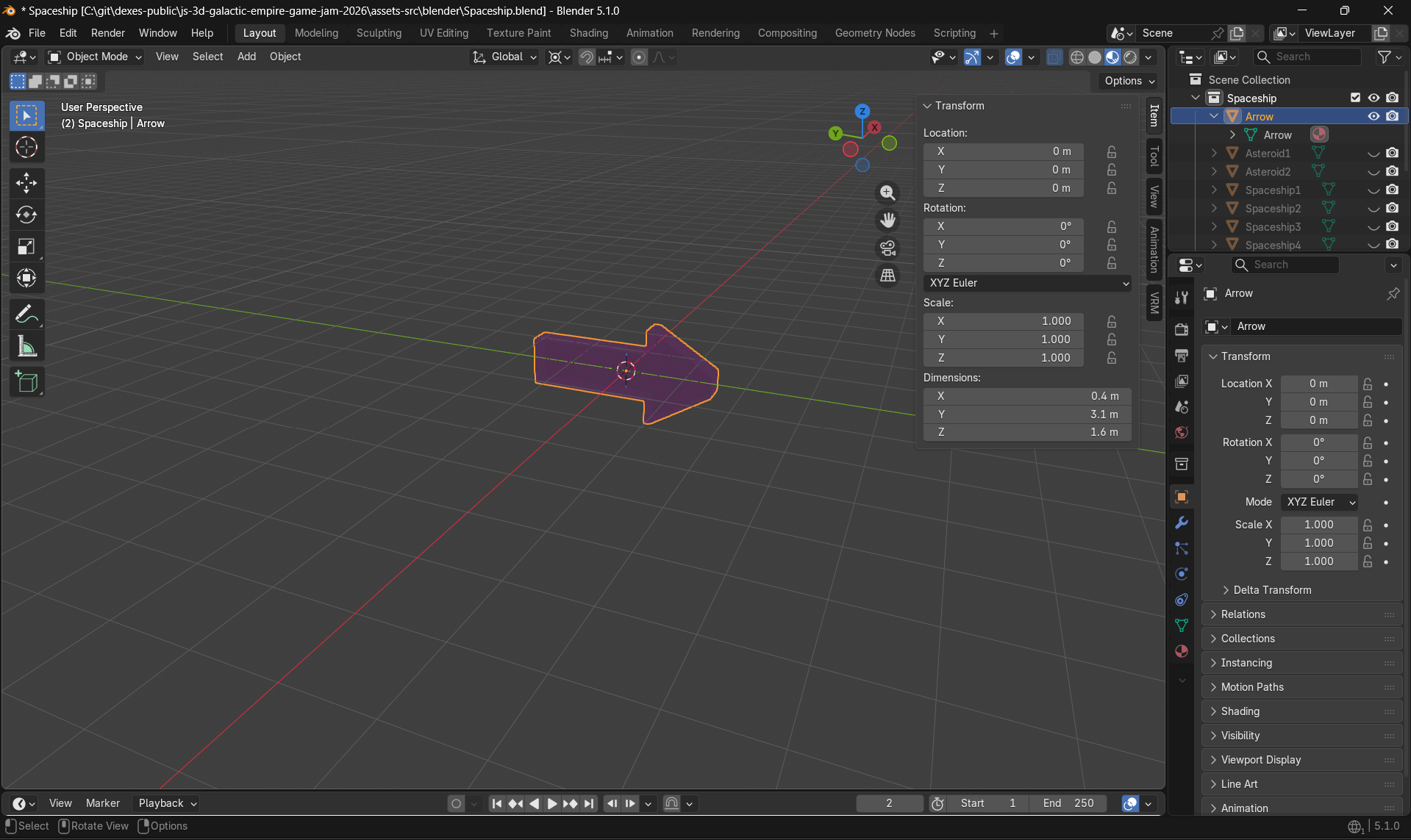The height and width of the screenshot is (840, 1411).
Task: Select the Rotate tool
Action: point(26,215)
